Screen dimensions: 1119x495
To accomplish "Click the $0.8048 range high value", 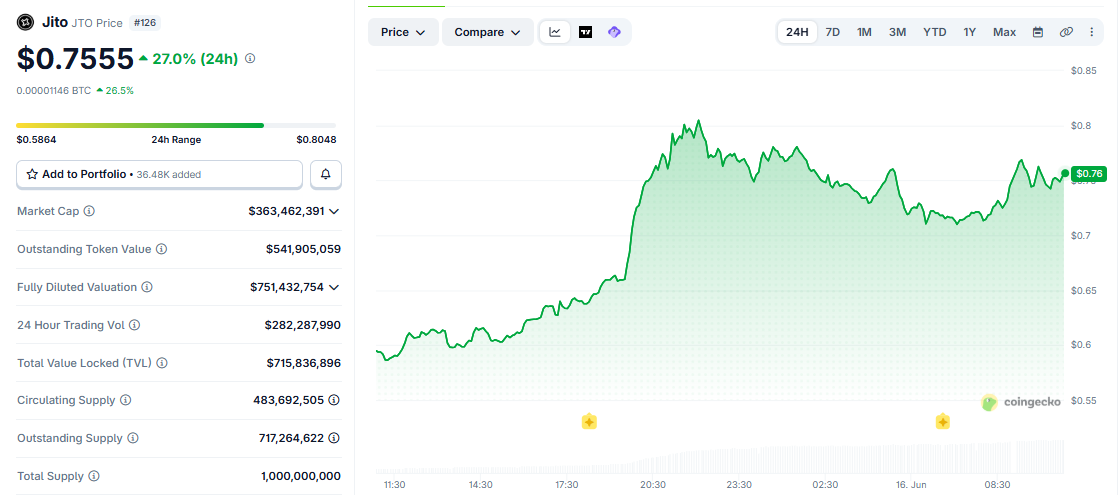I will pyautogui.click(x=316, y=140).
